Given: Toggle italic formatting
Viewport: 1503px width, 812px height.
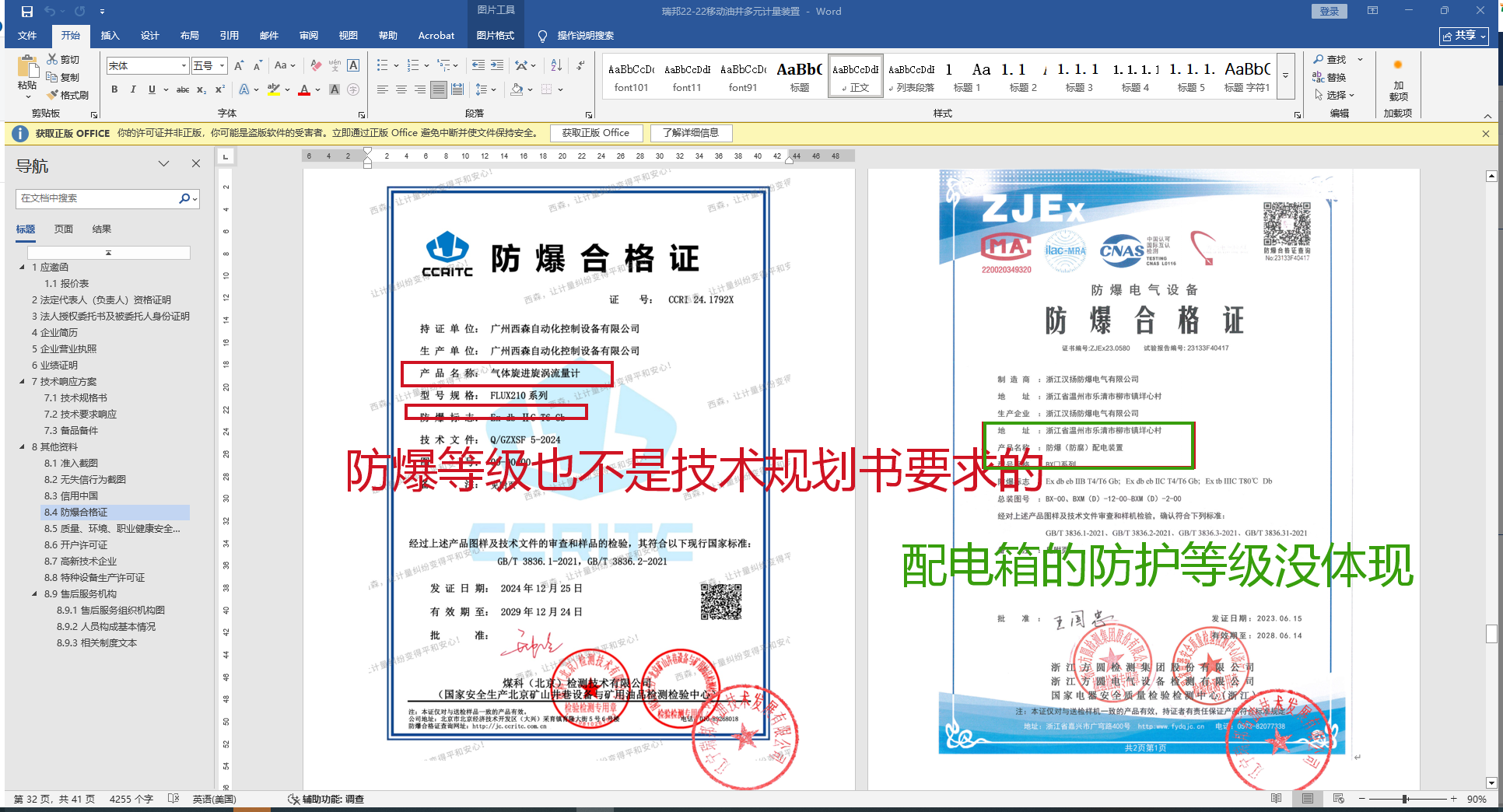Looking at the screenshot, I should (x=133, y=89).
